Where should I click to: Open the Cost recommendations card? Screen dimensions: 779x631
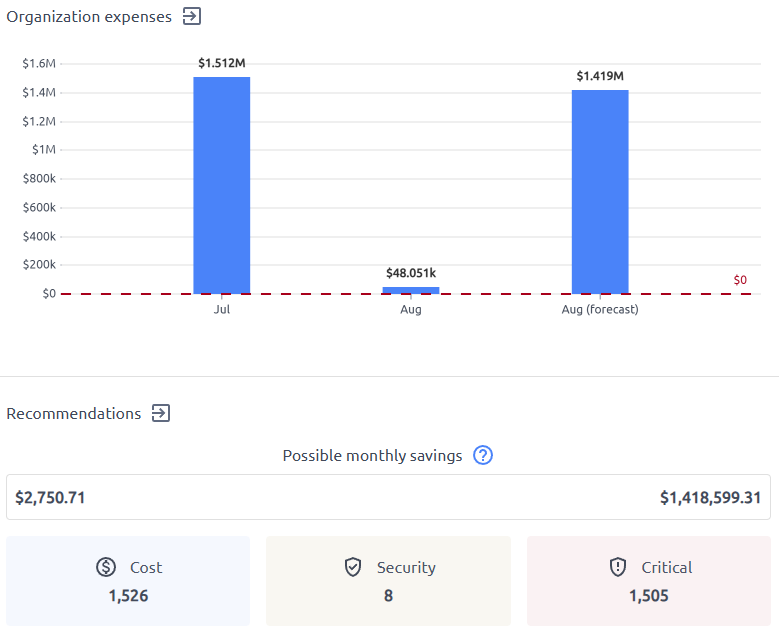128,581
